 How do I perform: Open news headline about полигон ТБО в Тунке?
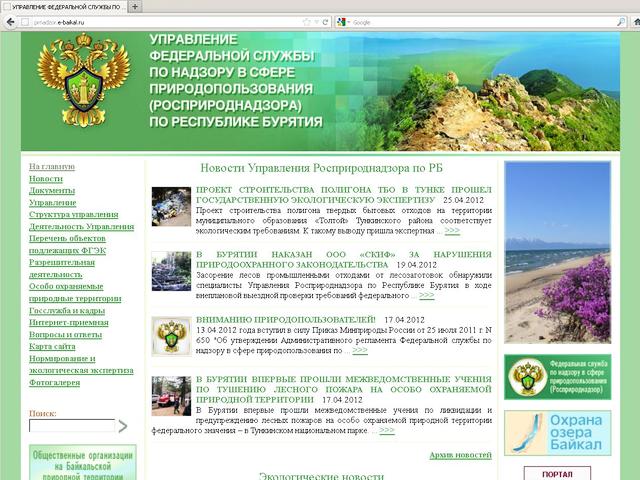point(344,195)
